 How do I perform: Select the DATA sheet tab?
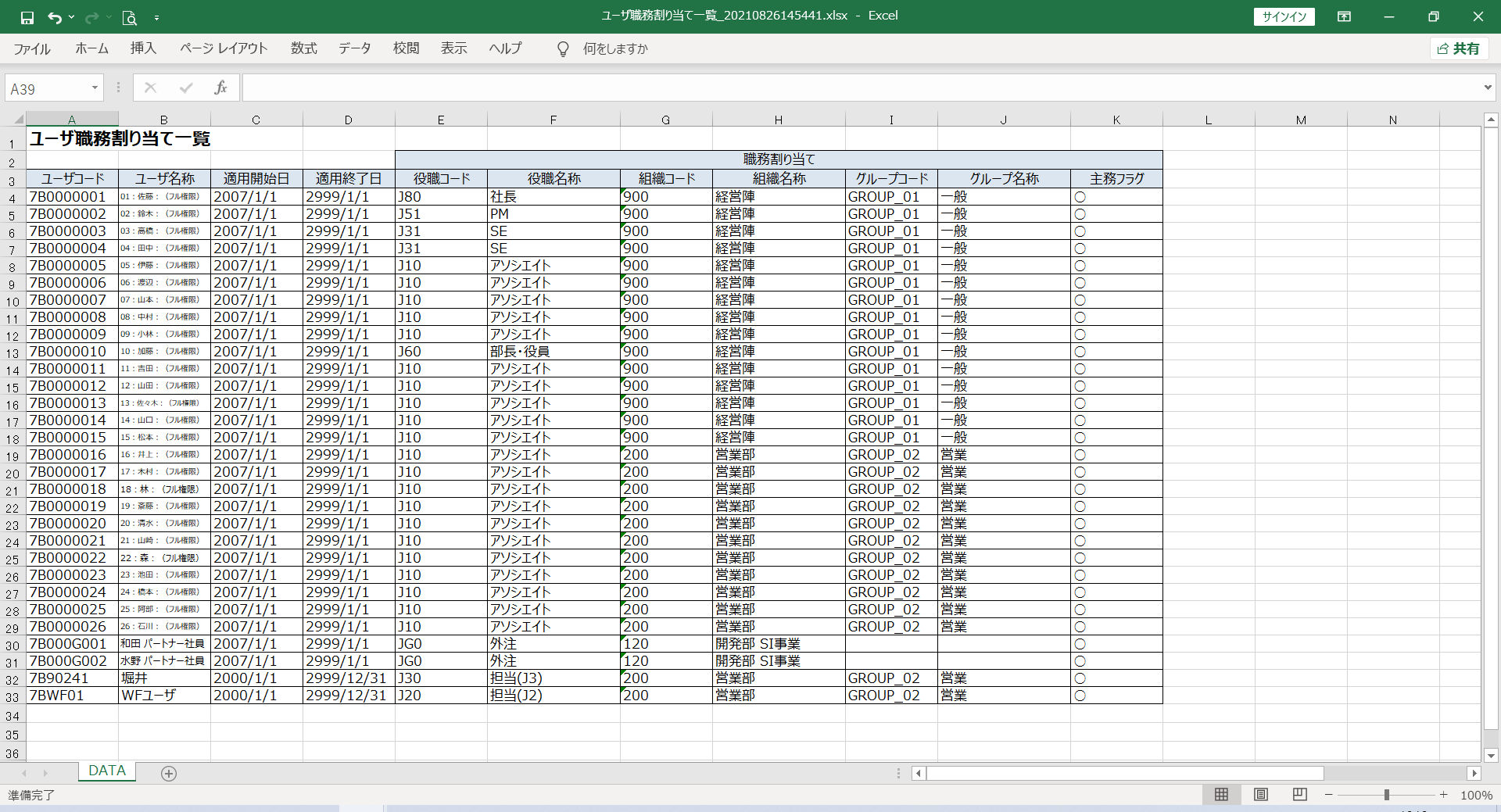click(107, 771)
